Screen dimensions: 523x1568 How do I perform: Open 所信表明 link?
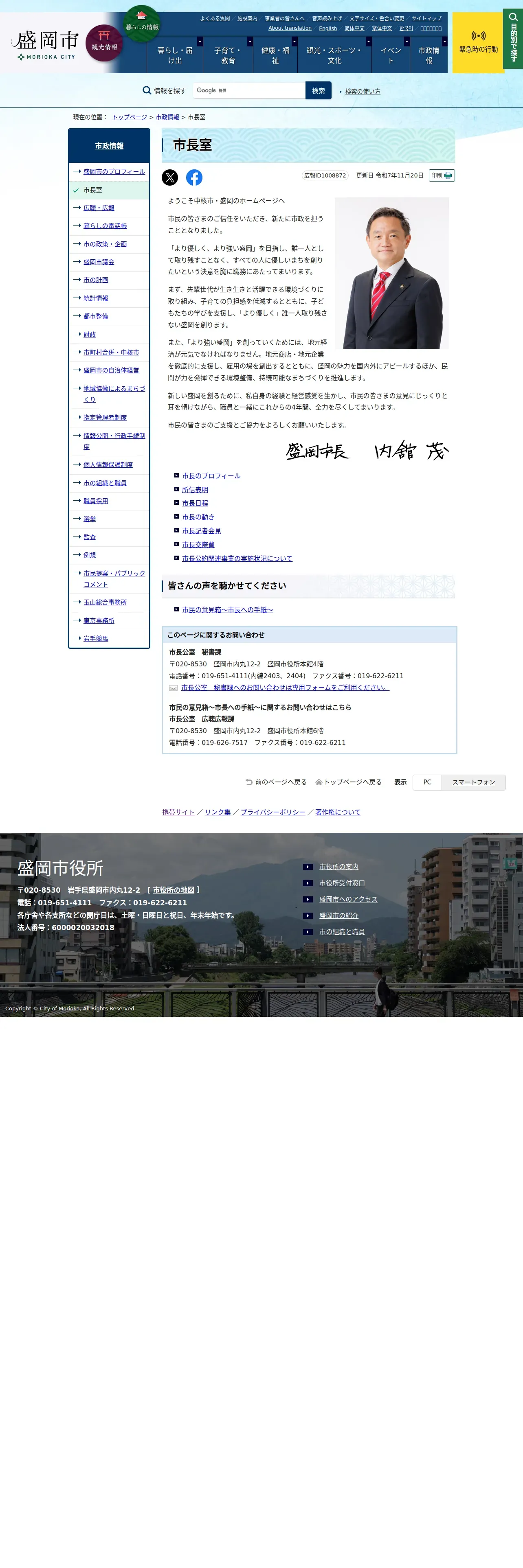(195, 490)
